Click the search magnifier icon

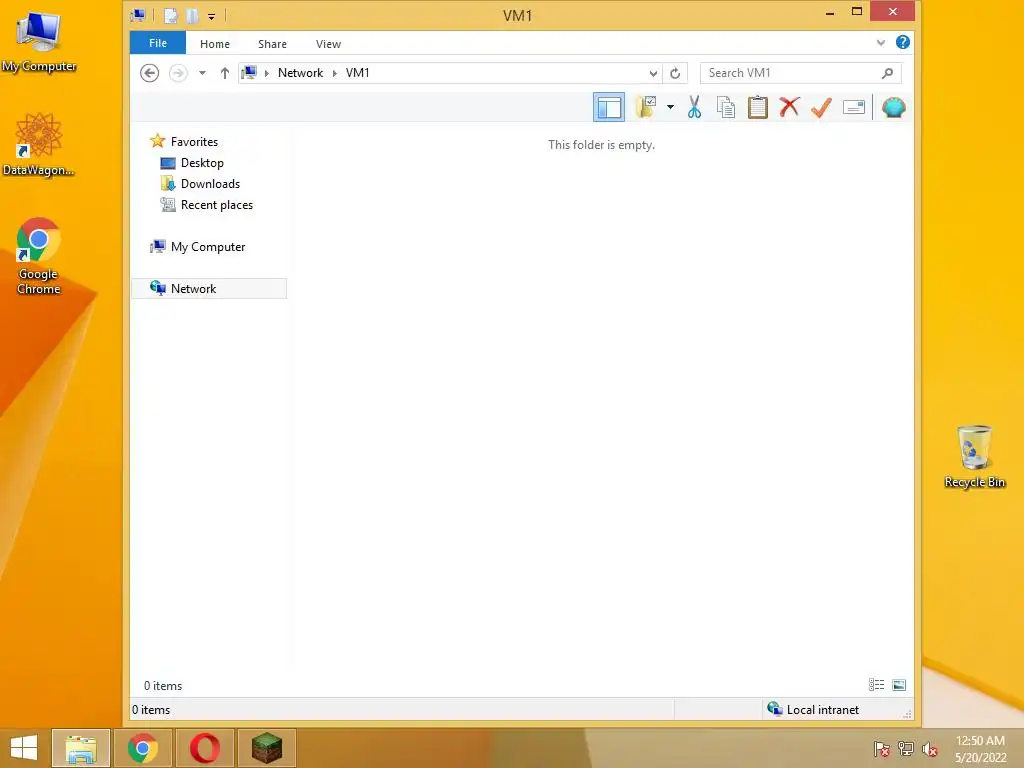[887, 73]
